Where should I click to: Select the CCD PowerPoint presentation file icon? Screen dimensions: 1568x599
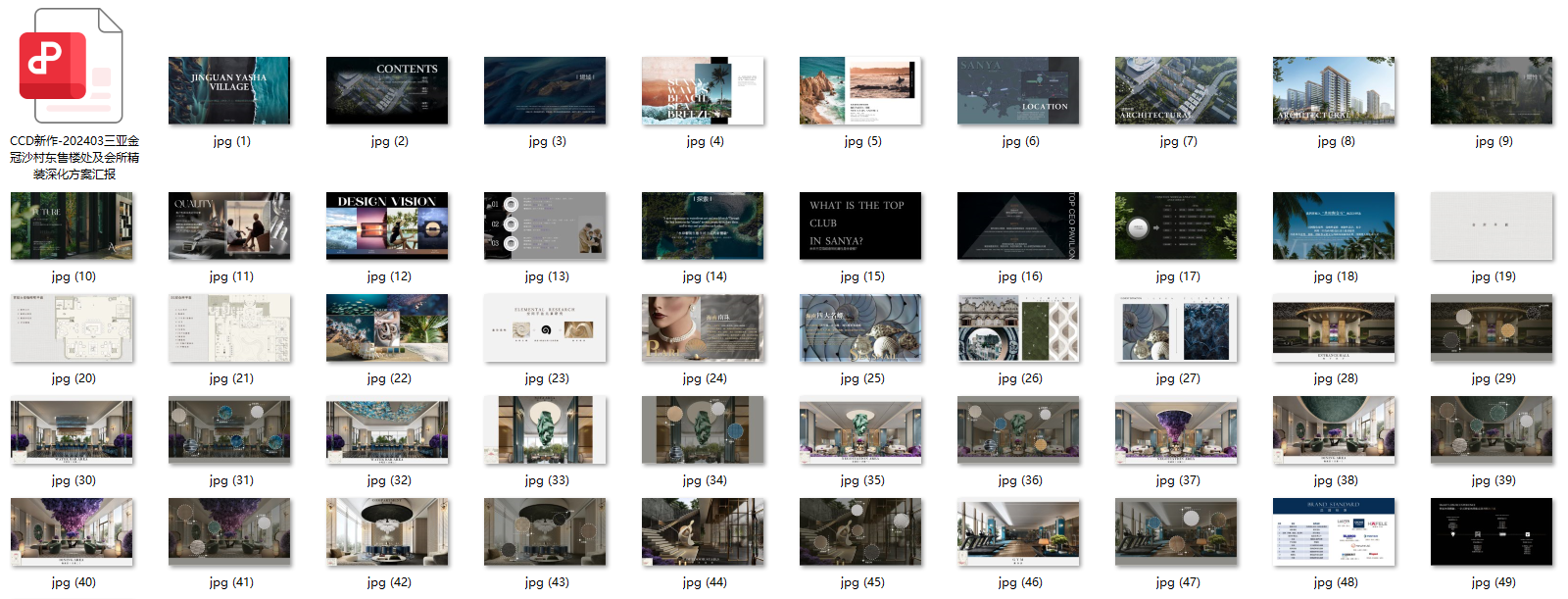click(x=71, y=67)
